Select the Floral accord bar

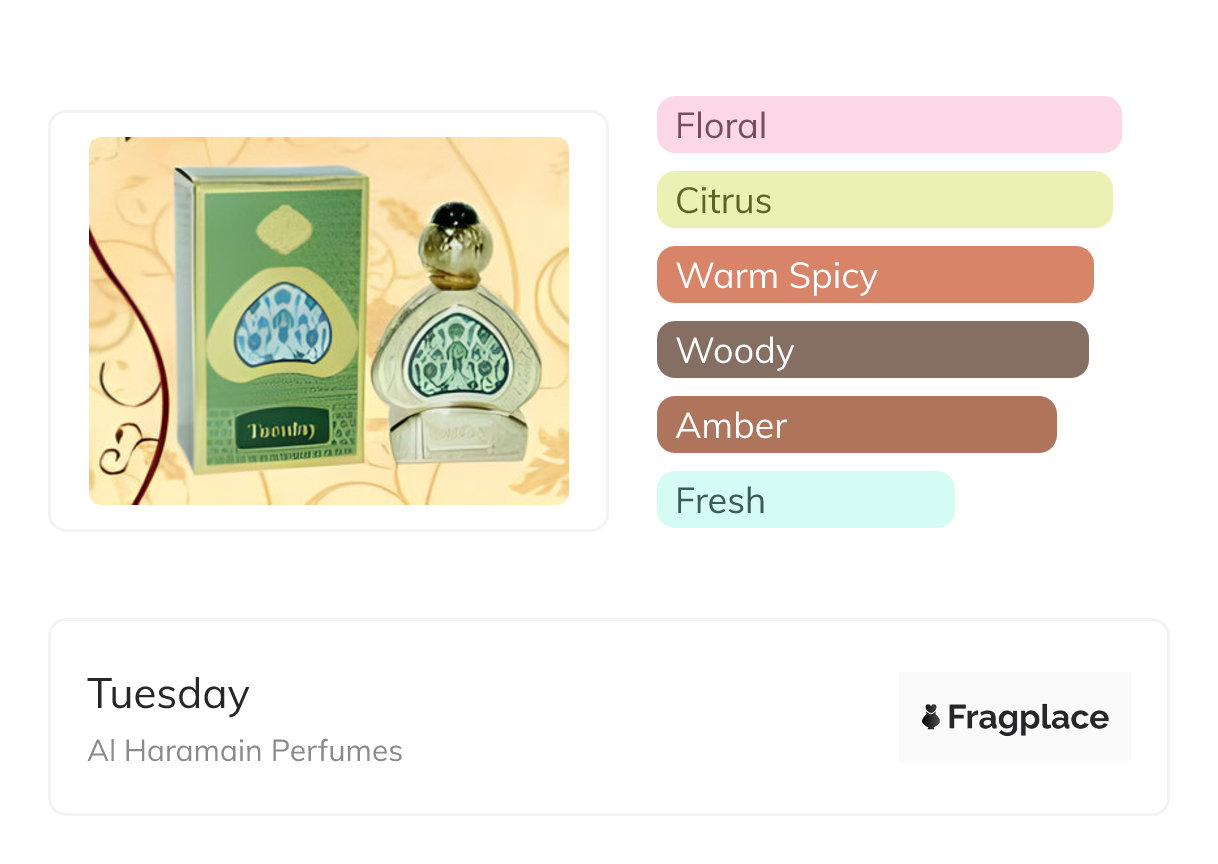(x=888, y=125)
